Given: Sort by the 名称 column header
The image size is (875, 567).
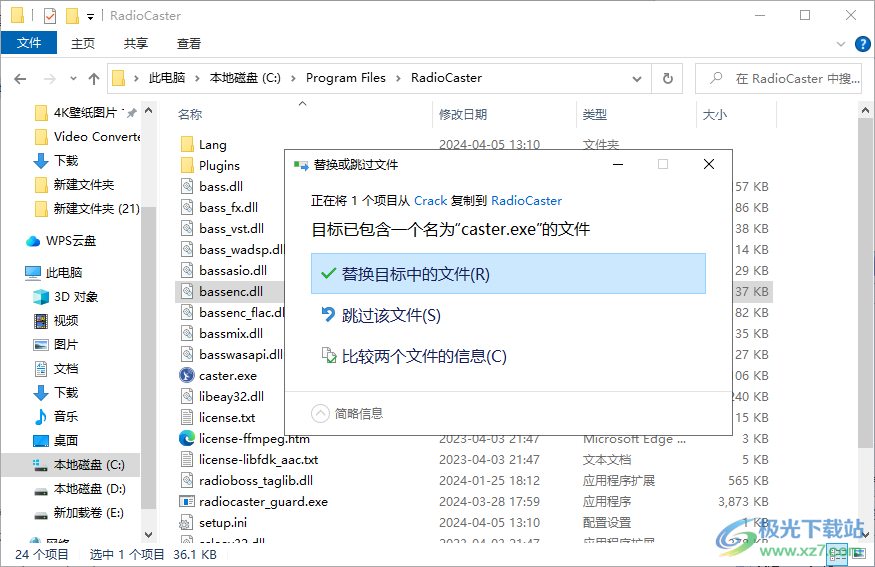Looking at the screenshot, I should pyautogui.click(x=190, y=114).
